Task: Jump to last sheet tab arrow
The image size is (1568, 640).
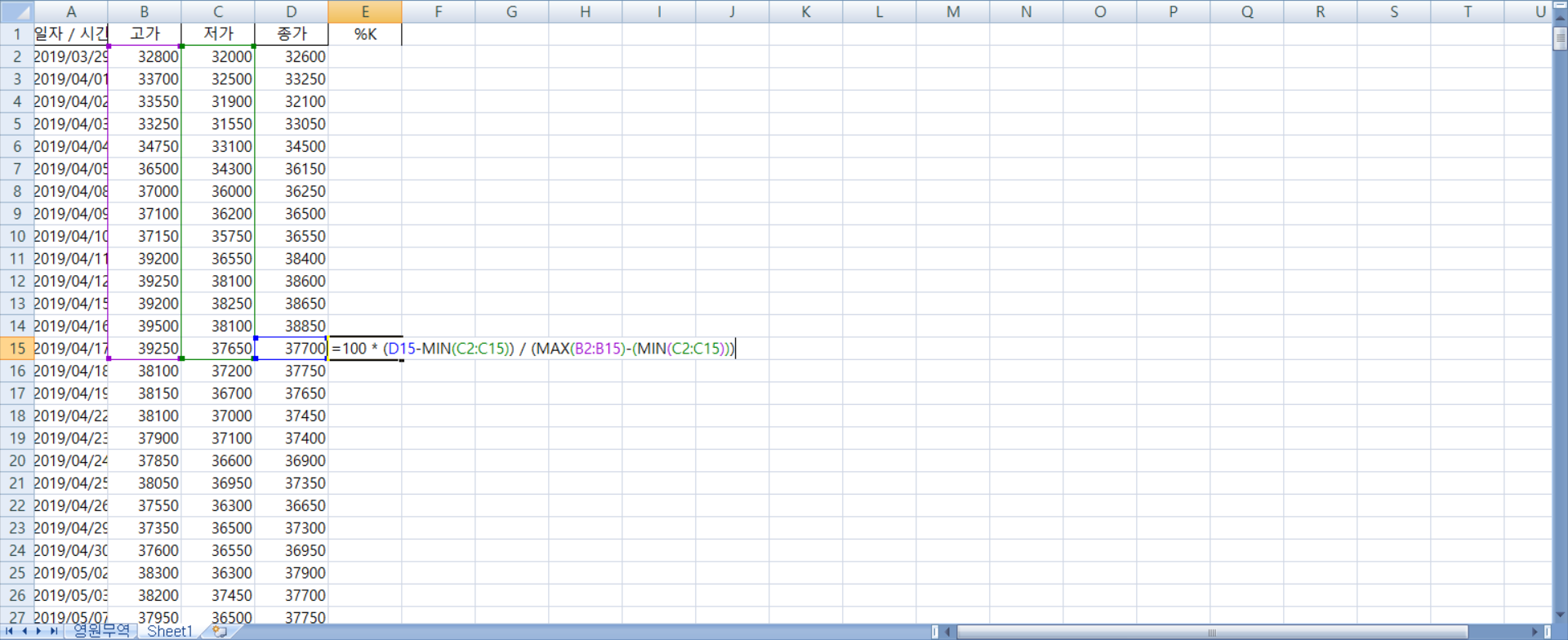Action: point(53,631)
